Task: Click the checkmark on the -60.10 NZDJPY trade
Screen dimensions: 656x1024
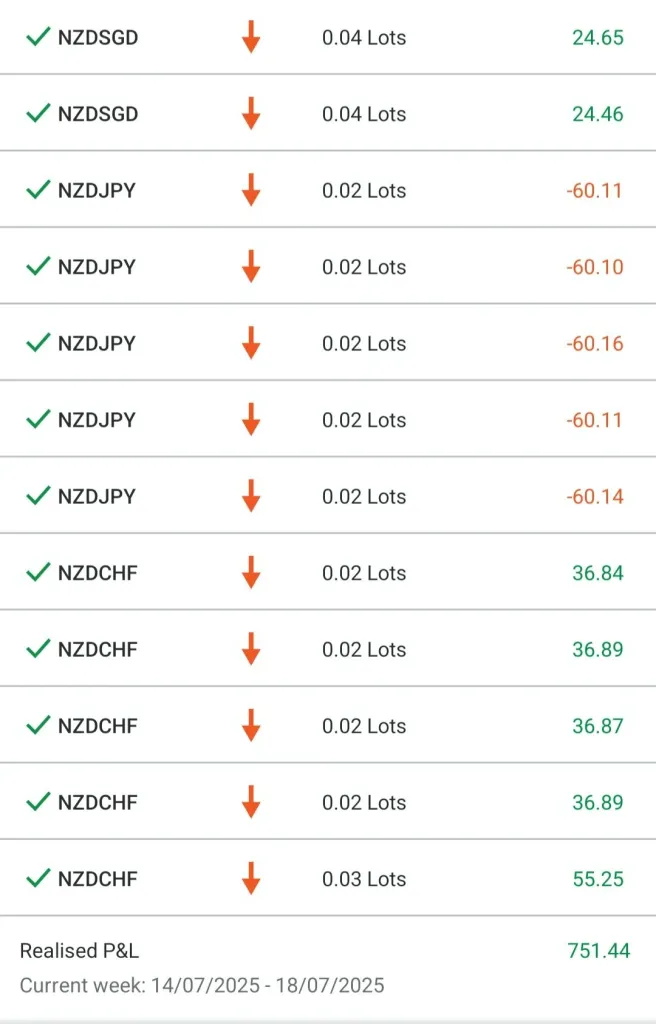Action: pyautogui.click(x=38, y=266)
